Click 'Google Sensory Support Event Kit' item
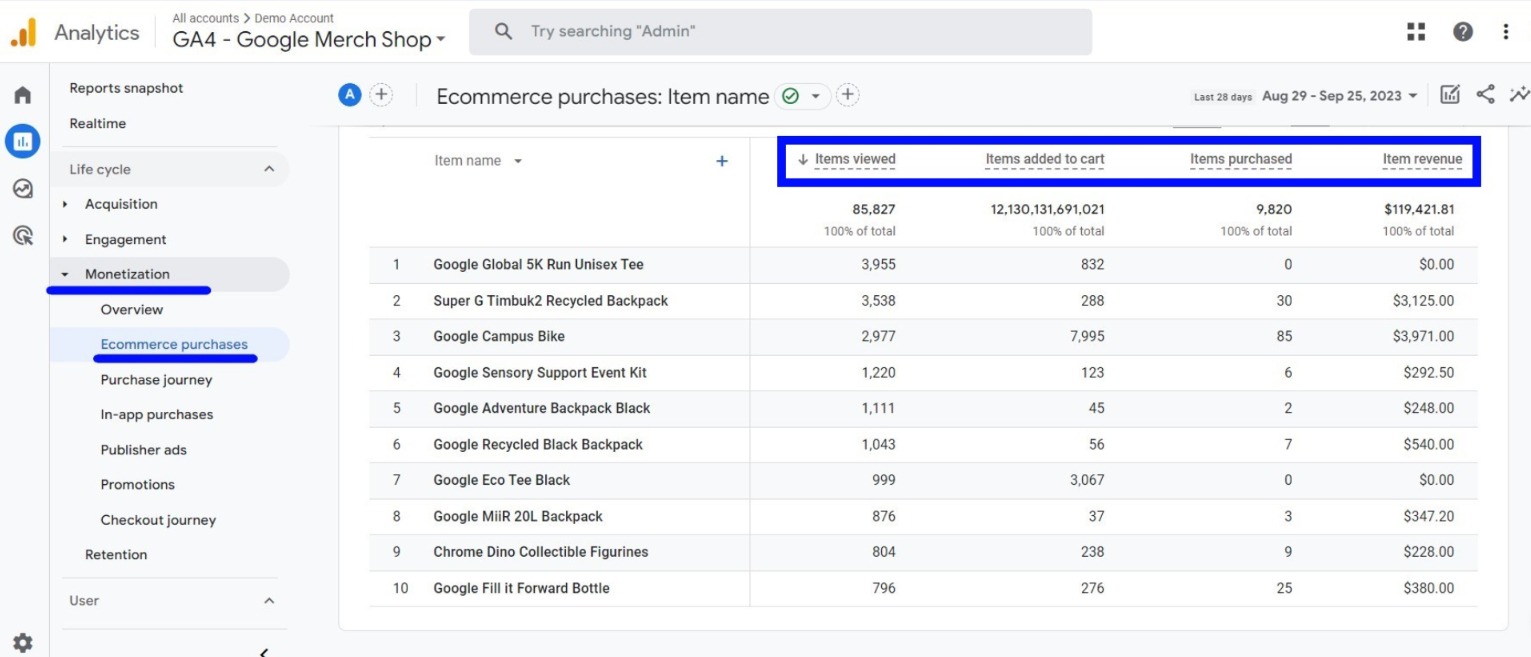This screenshot has width=1531, height=657. [540, 373]
